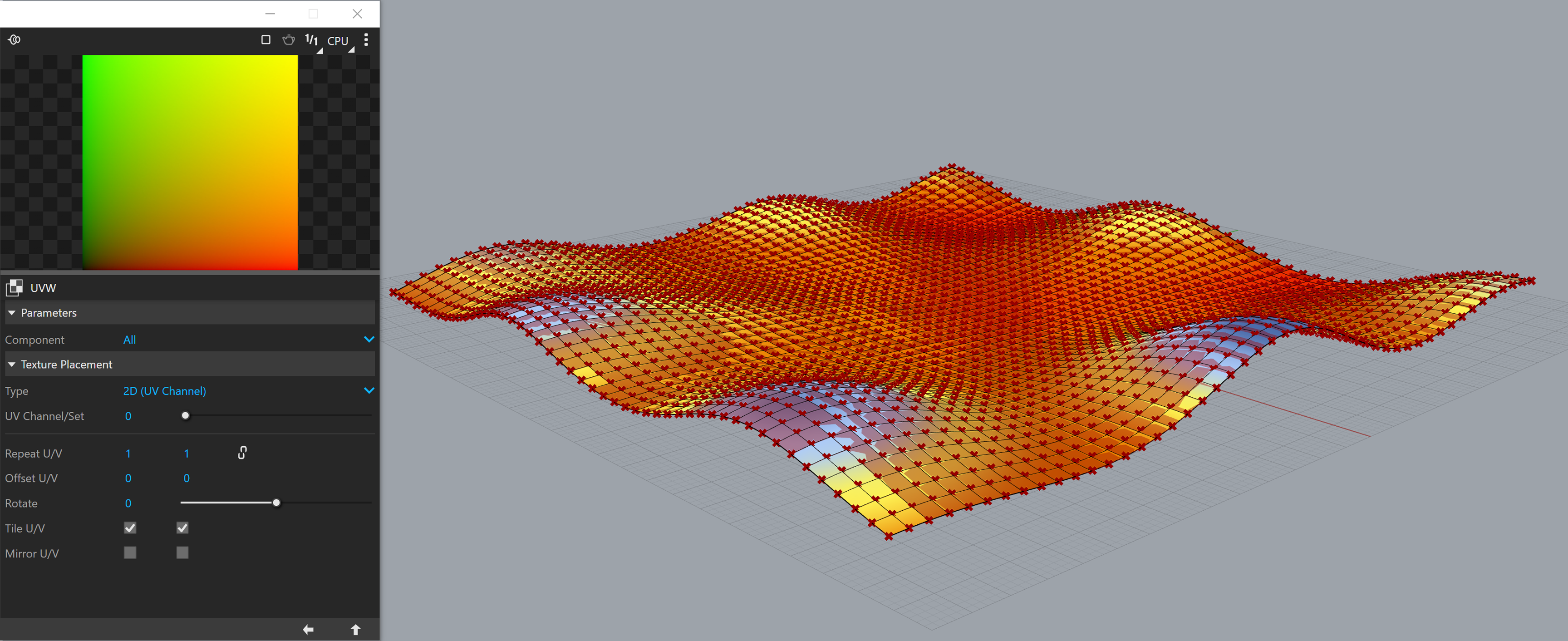Click the UV Channel/Set value field
This screenshot has width=1568, height=641.
(128, 416)
